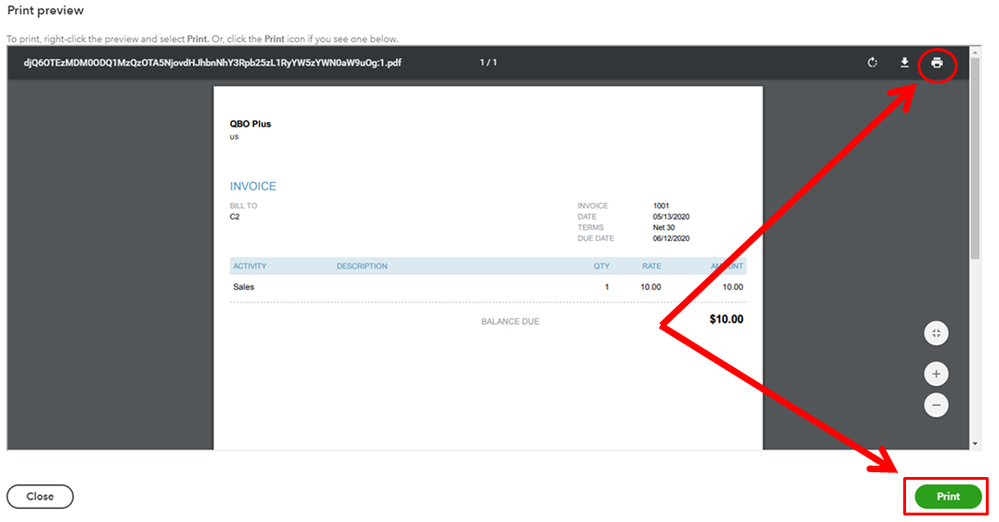
Task: Click the ACTIVITY column header
Action: [x=250, y=266]
